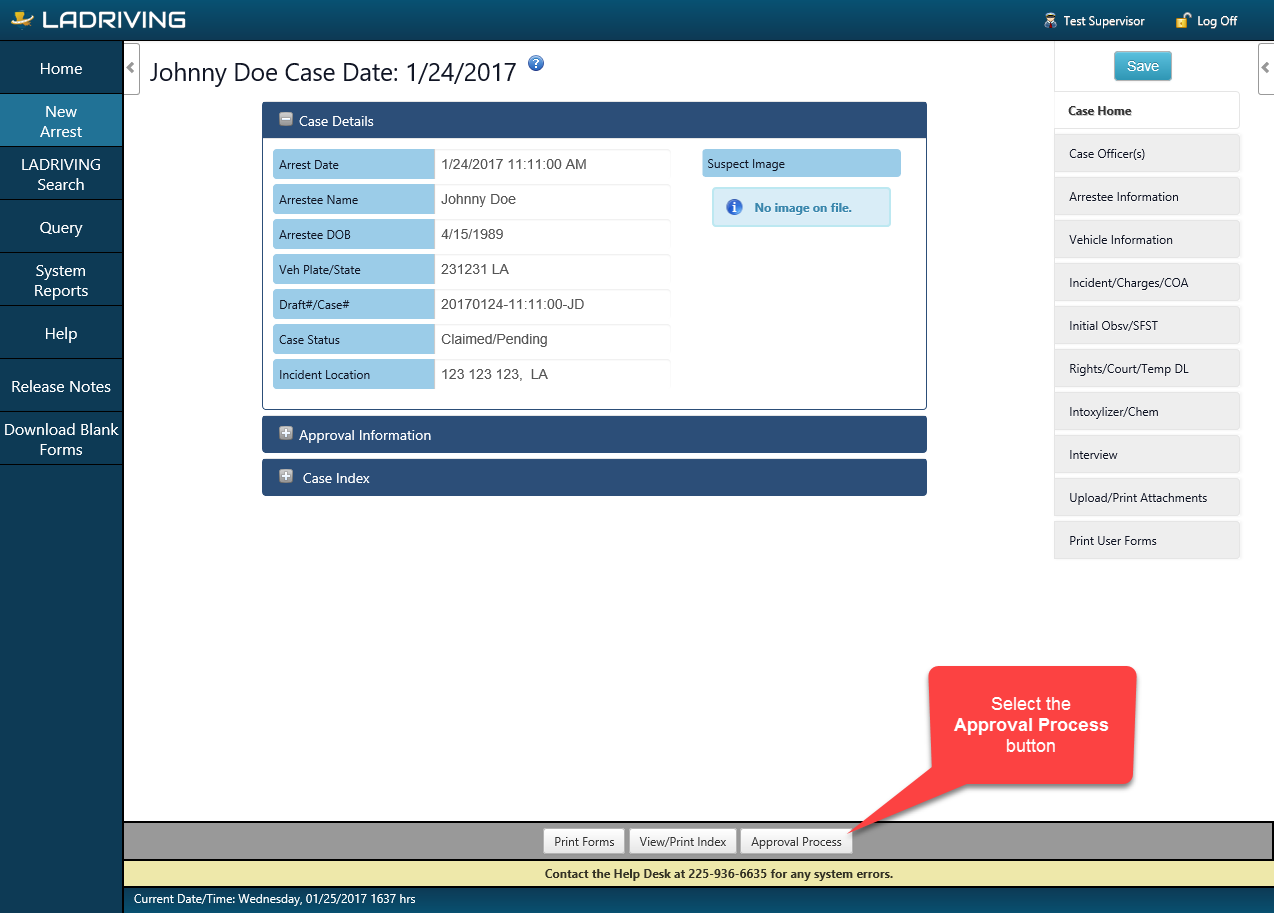This screenshot has height=913, width=1274.
Task: Click the LADRIVING logo icon
Action: [22, 19]
